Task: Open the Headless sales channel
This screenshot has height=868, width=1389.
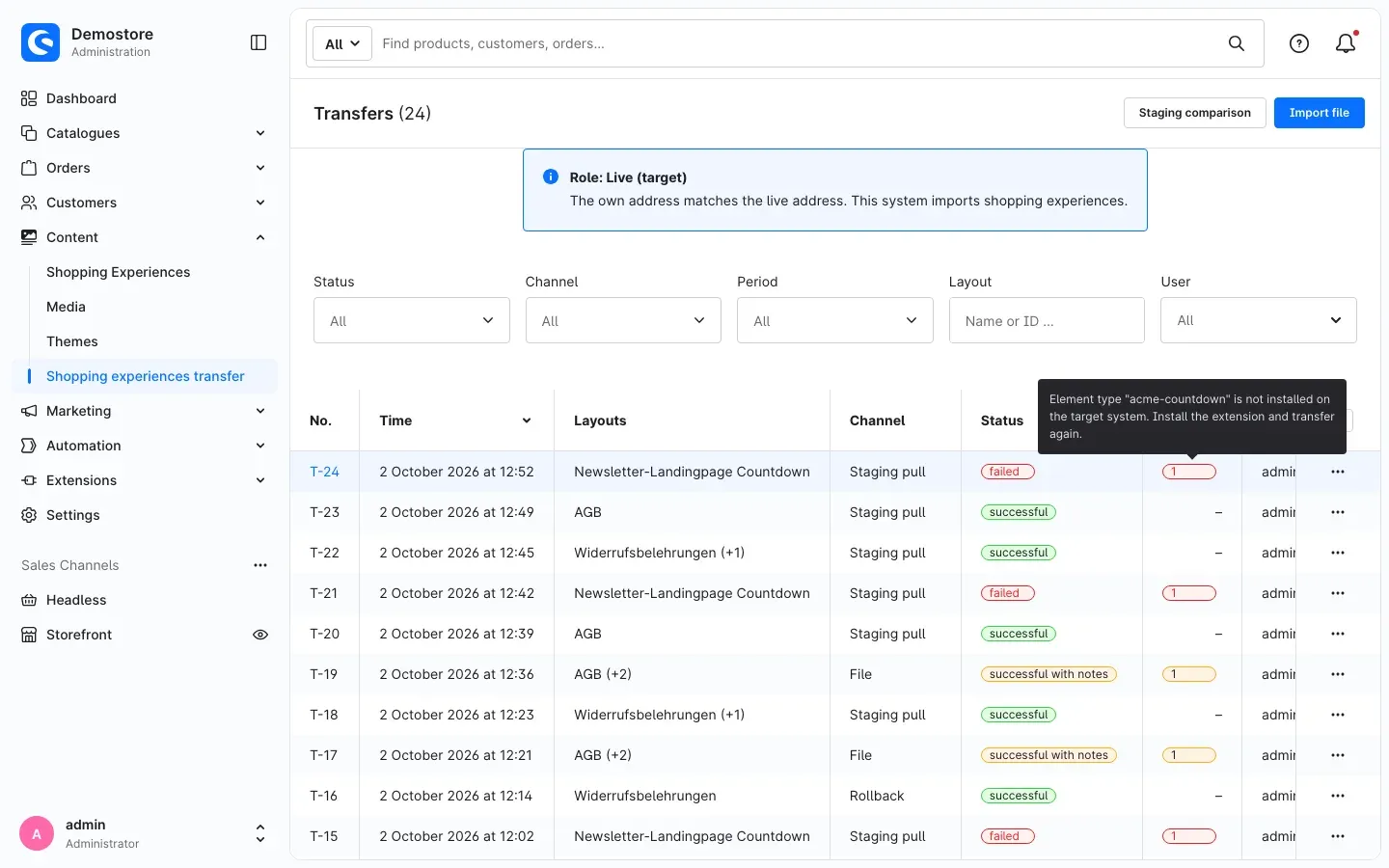Action: point(76,600)
